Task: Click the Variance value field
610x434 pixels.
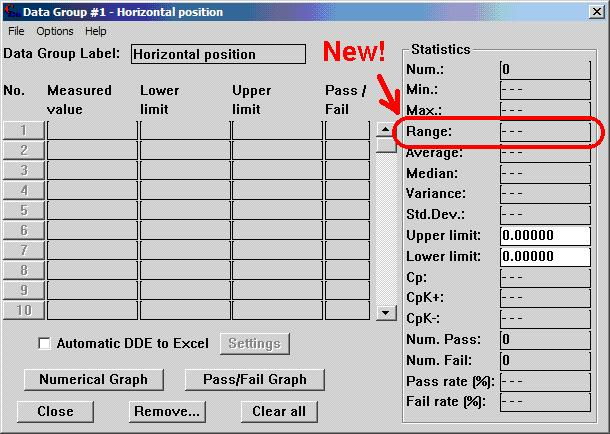Action: 545,194
